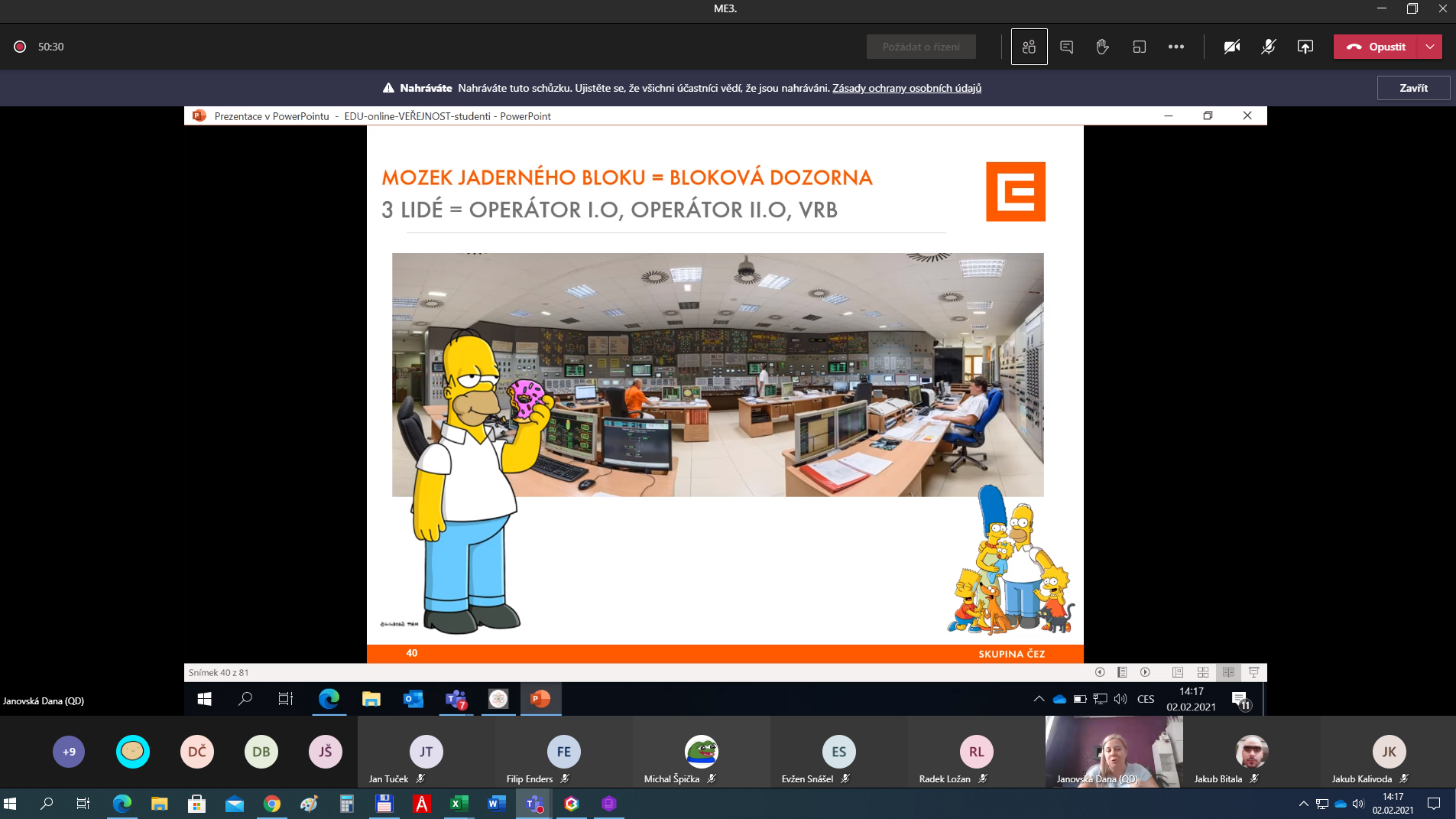The width and height of the screenshot is (1456, 819).
Task: Select the cyan circle participant avatar
Action: point(133,752)
